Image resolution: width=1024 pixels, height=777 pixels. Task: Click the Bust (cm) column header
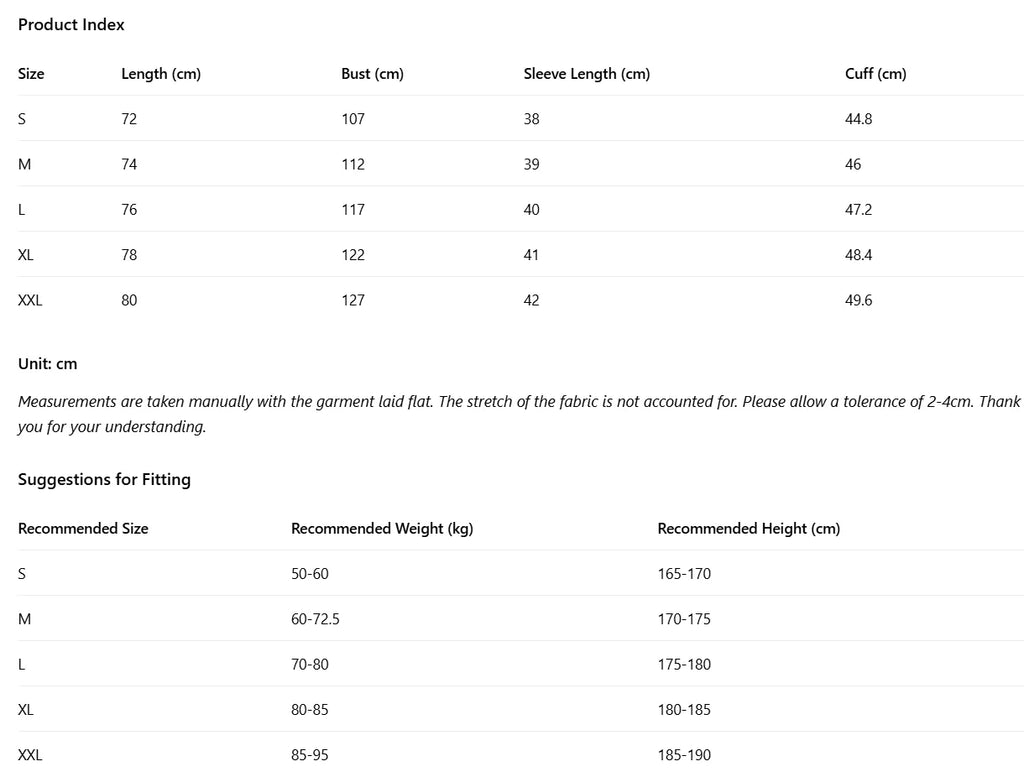coord(372,74)
